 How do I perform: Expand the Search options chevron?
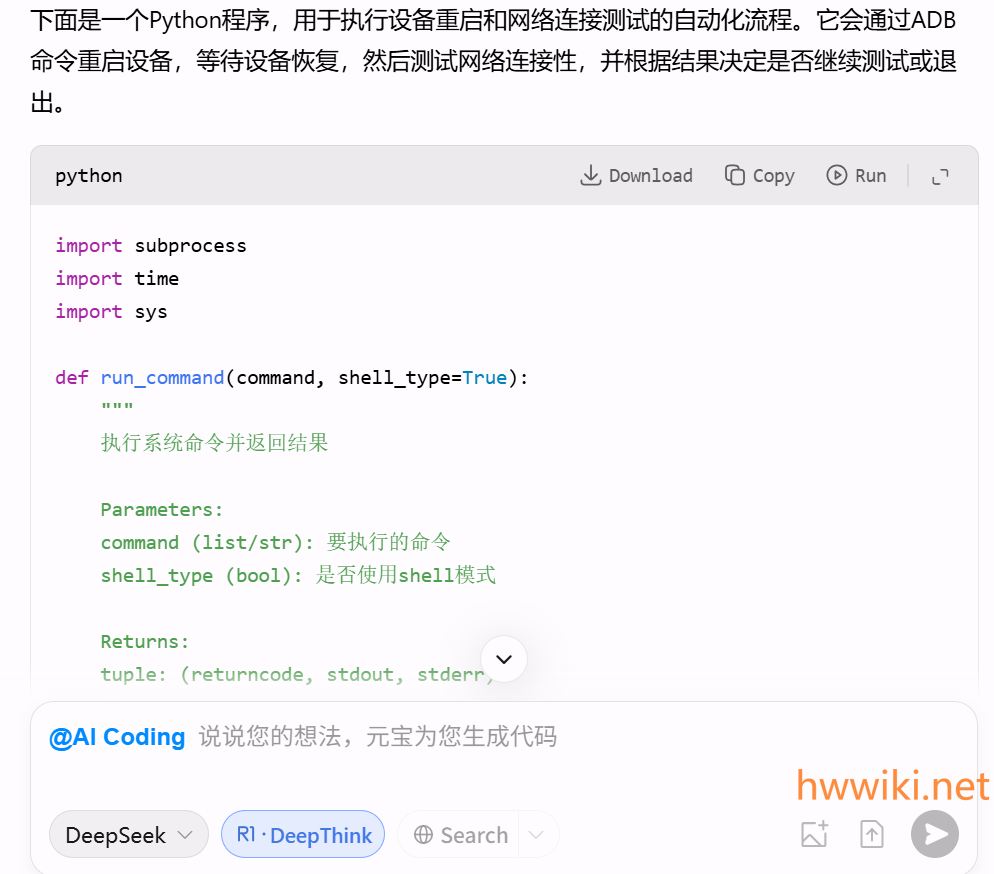point(537,835)
